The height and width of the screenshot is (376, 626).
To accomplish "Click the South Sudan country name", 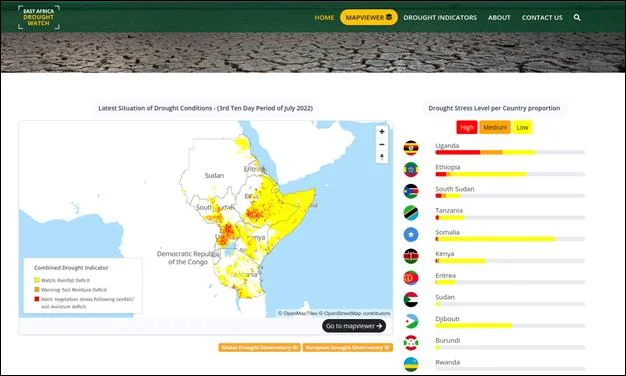I will pyautogui.click(x=455, y=189).
